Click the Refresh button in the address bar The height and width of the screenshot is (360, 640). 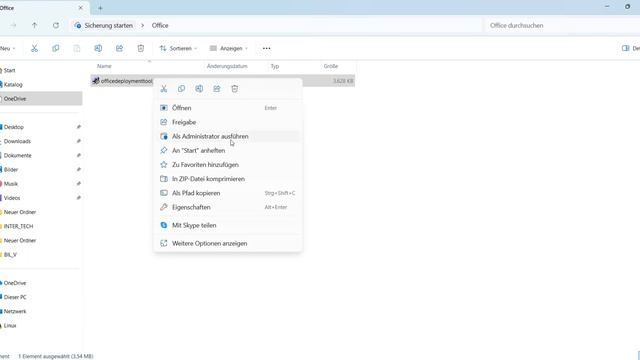coord(56,25)
